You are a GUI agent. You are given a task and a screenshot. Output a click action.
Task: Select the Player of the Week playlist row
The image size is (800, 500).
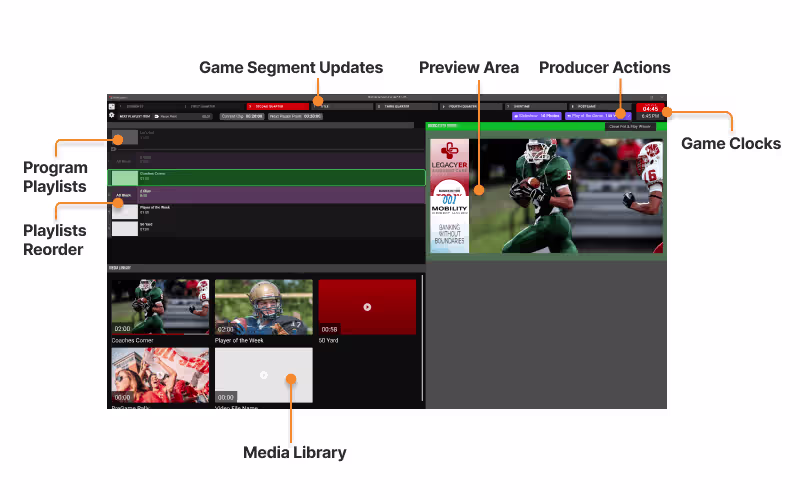tap(266, 211)
